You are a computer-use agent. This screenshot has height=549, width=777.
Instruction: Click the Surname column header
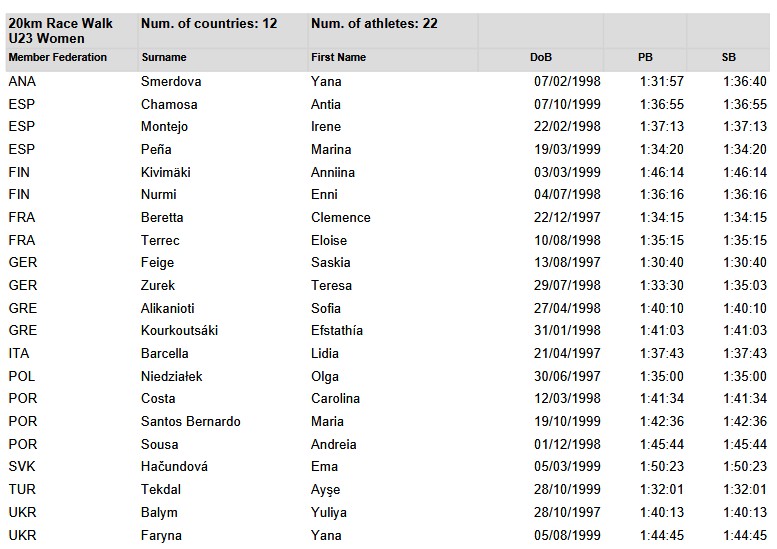point(164,57)
